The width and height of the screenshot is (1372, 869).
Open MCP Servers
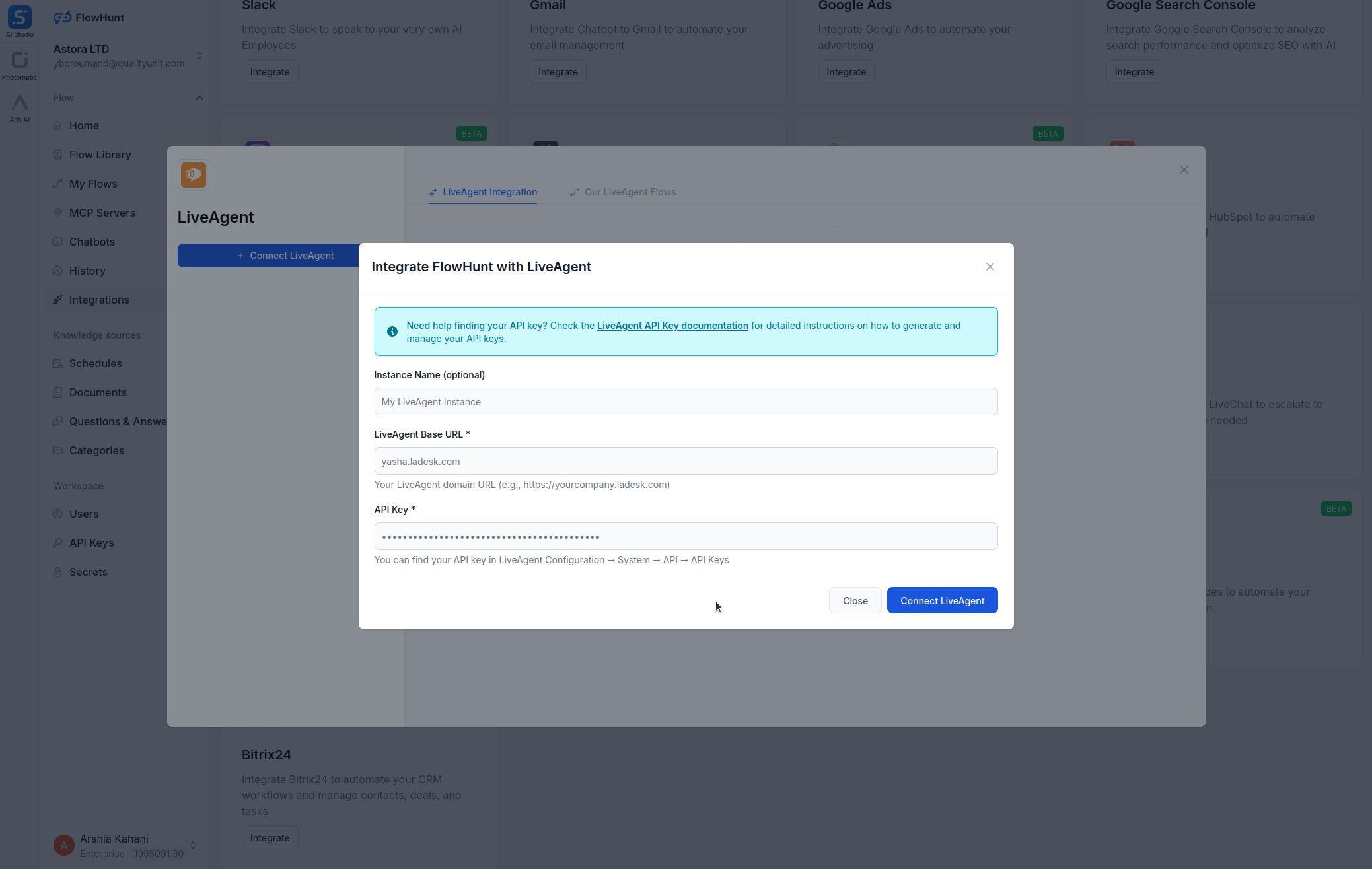click(x=102, y=213)
